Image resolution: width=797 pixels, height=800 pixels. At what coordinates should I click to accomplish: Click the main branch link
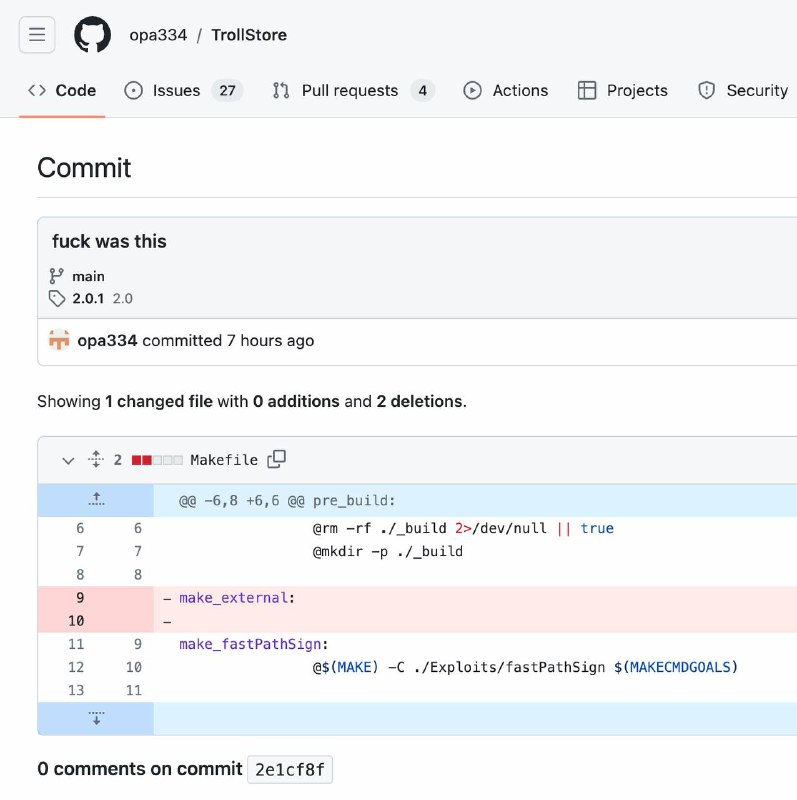click(x=88, y=276)
